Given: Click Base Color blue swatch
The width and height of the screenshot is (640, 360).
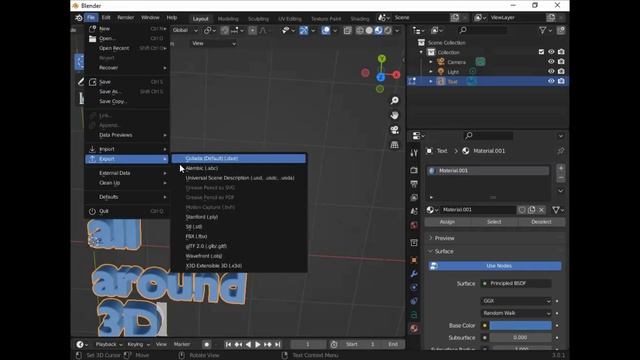Looking at the screenshot, I should 520,326.
